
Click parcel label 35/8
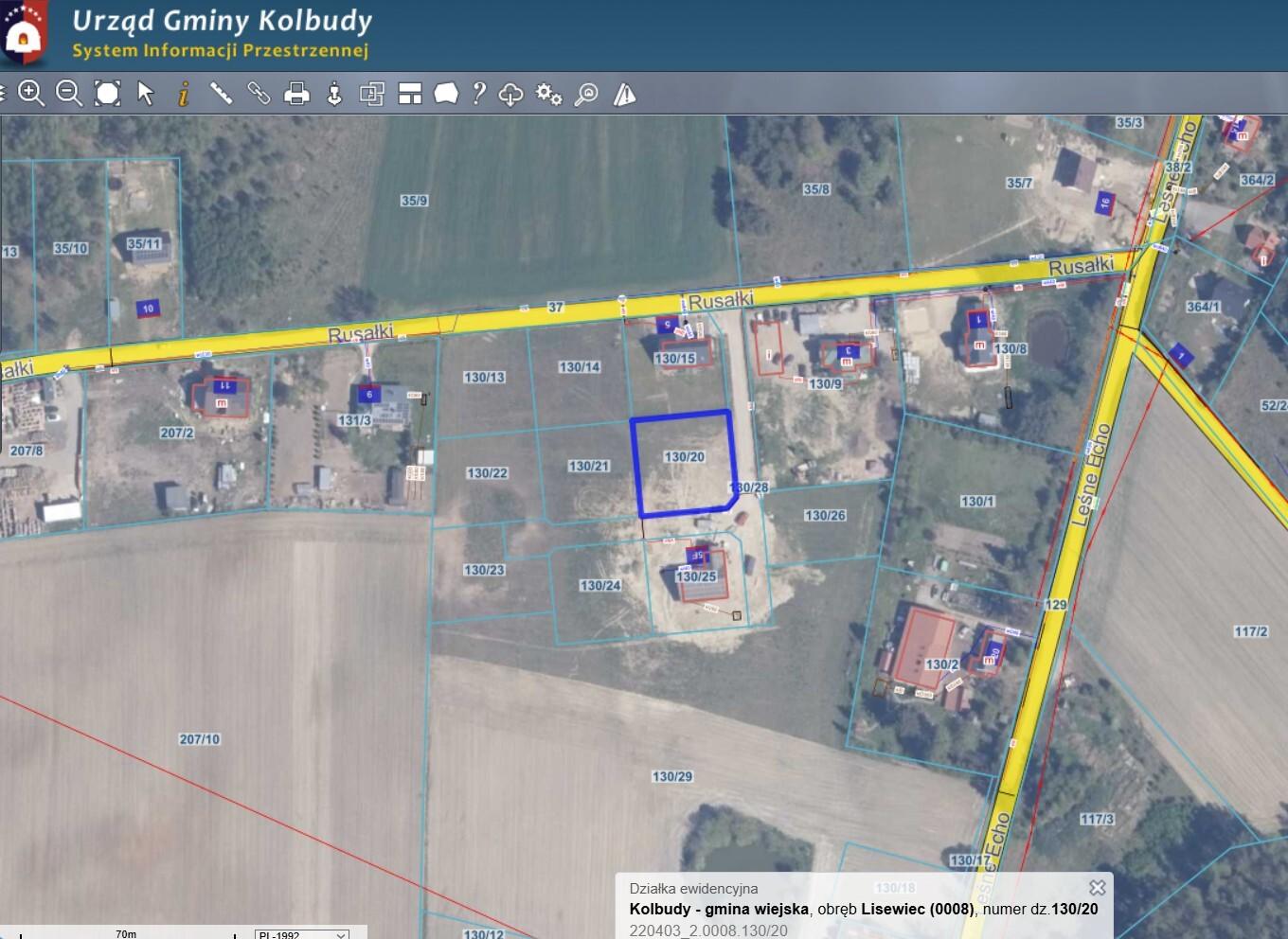pos(816,189)
